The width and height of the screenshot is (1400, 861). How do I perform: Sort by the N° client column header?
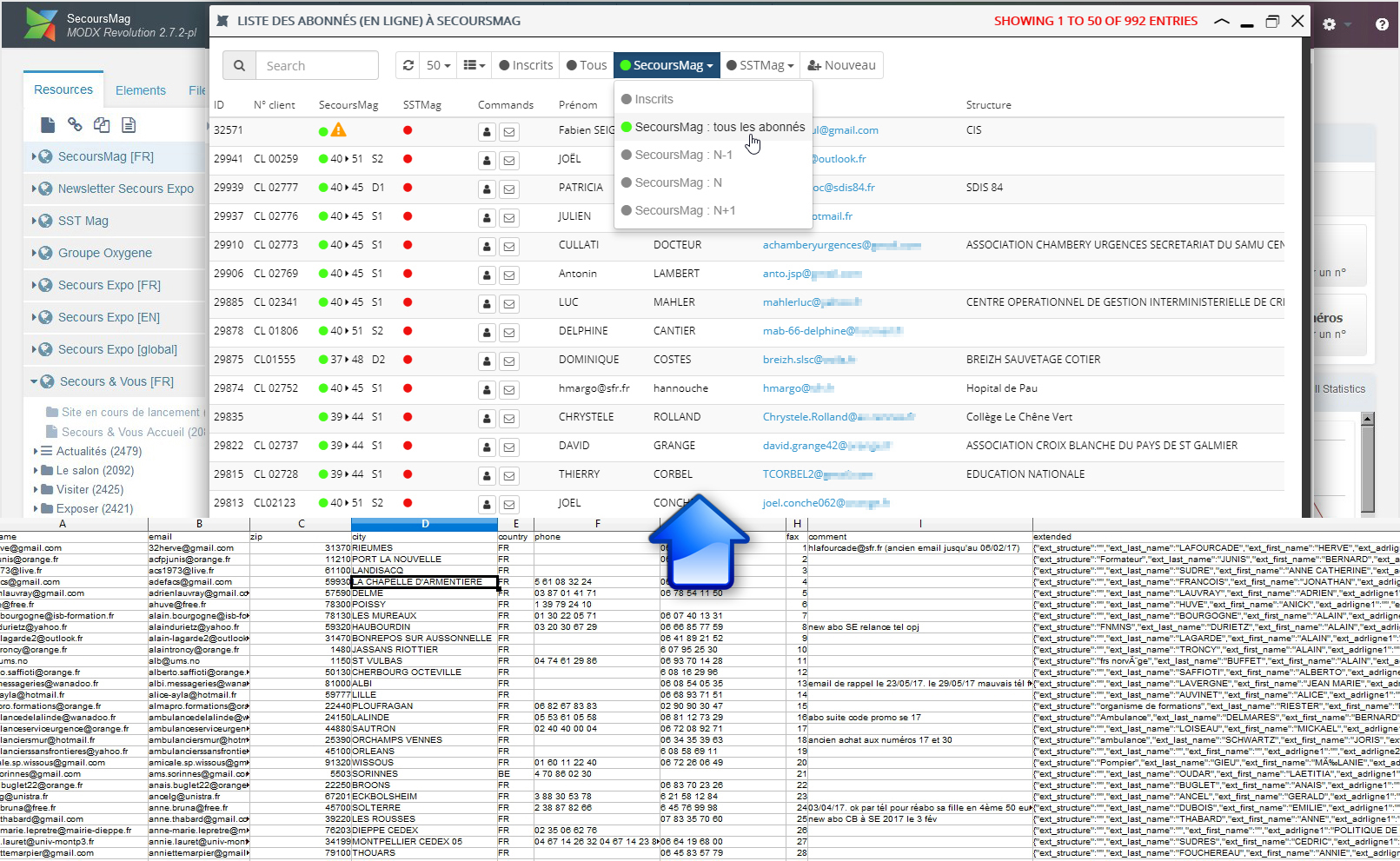point(274,105)
